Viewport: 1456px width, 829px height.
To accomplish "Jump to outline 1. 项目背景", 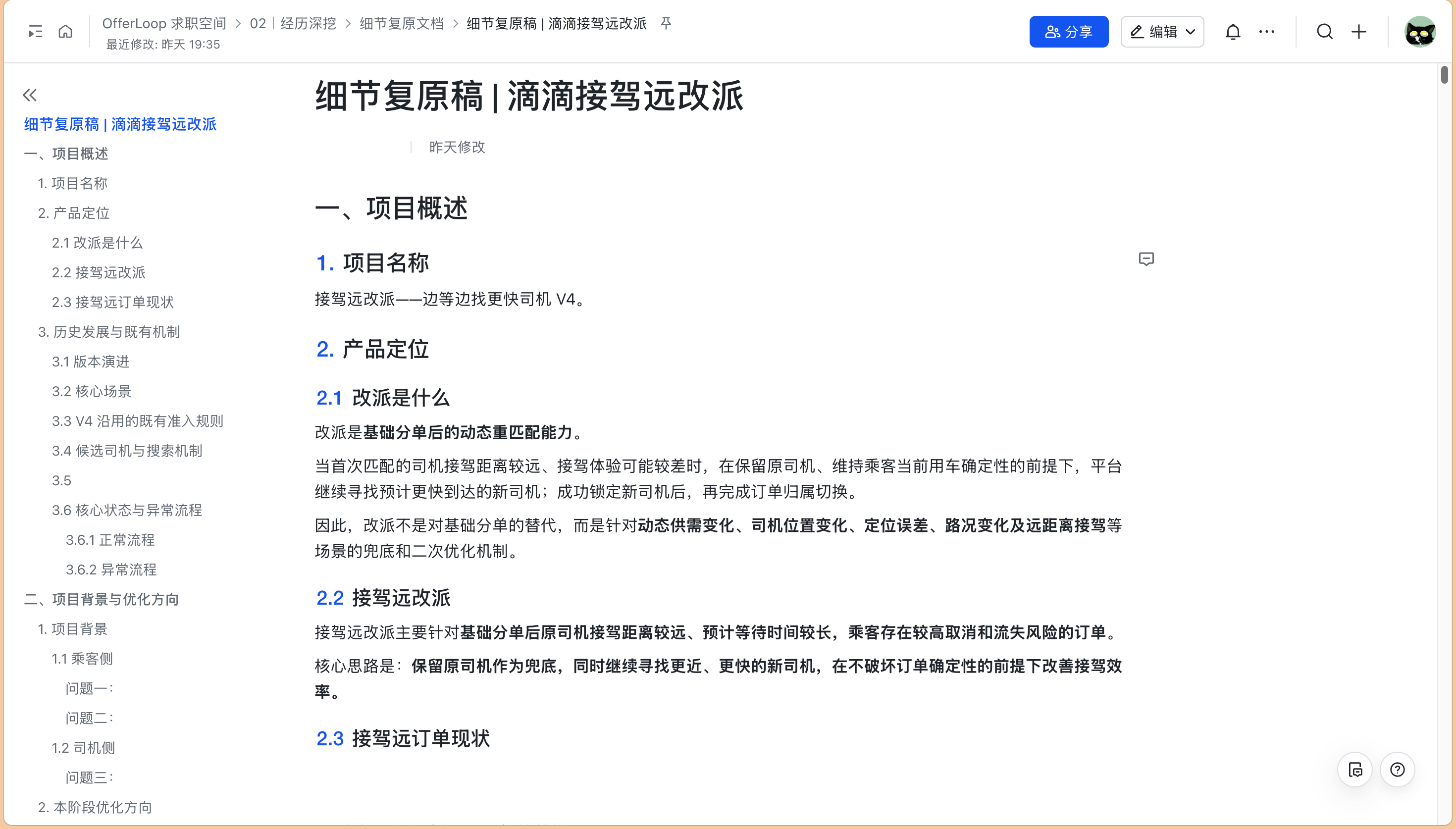I will [72, 628].
